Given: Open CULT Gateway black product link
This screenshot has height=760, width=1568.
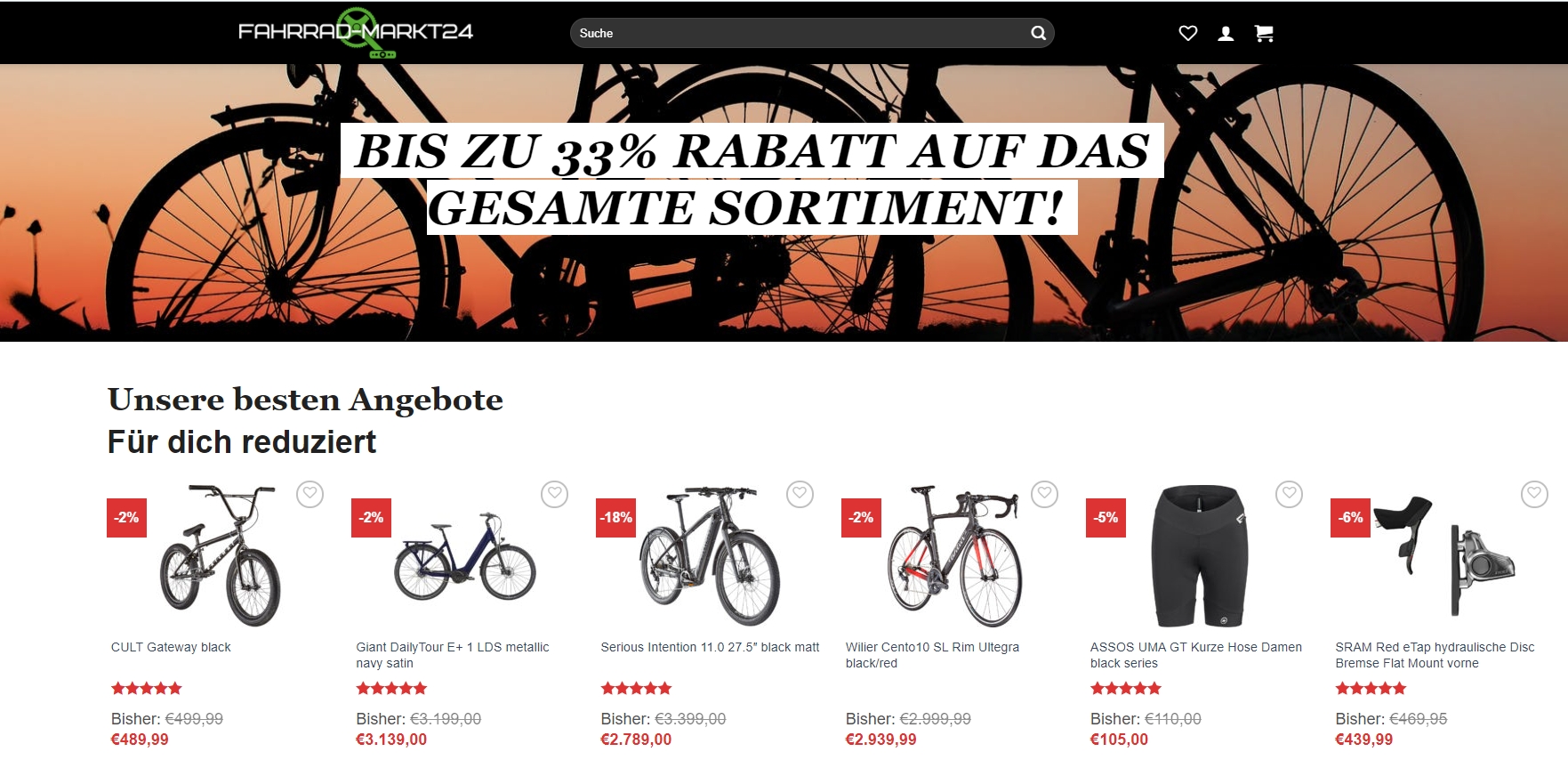Looking at the screenshot, I should [x=171, y=647].
